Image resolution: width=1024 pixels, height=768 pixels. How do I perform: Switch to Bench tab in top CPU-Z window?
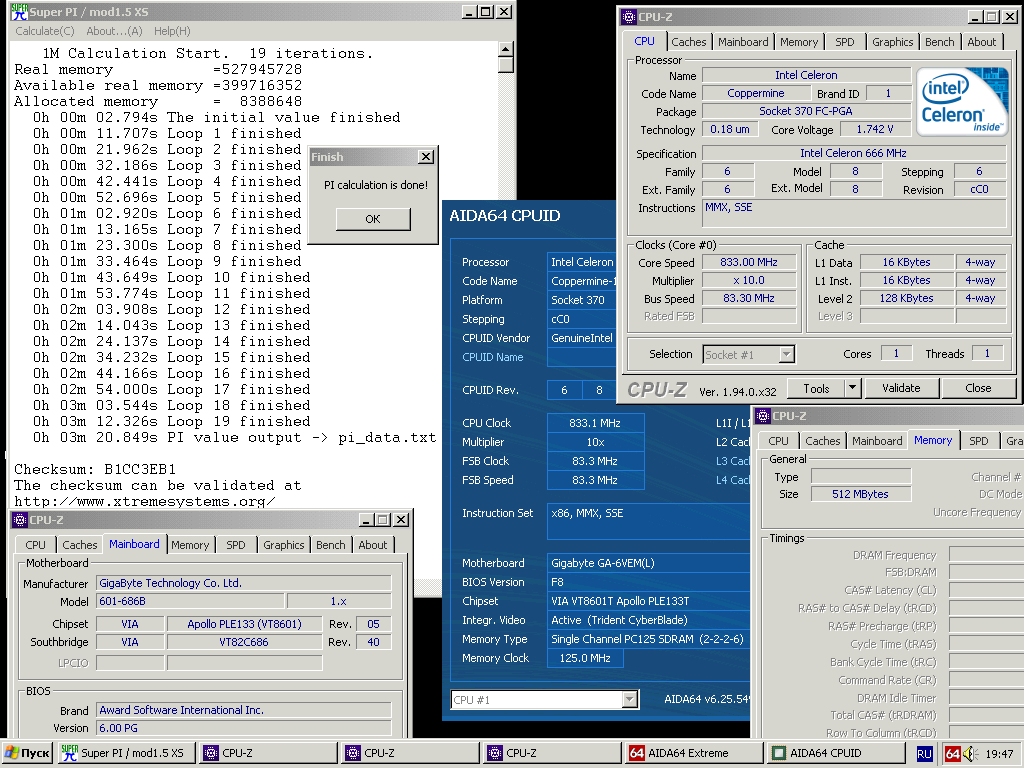click(x=940, y=42)
